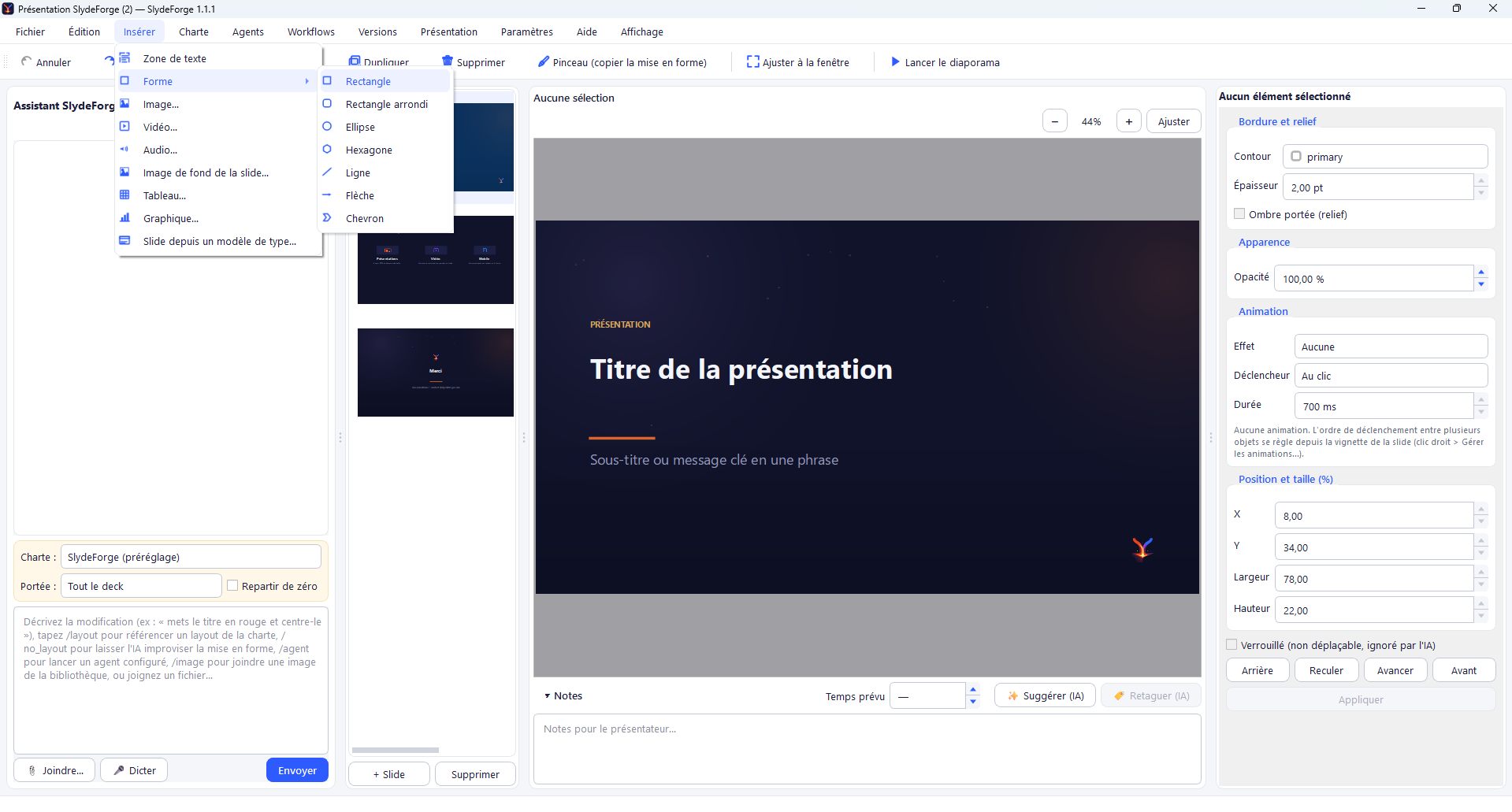Tick the Repartir de zéro checkbox
This screenshot has width=1512, height=812.
click(232, 586)
